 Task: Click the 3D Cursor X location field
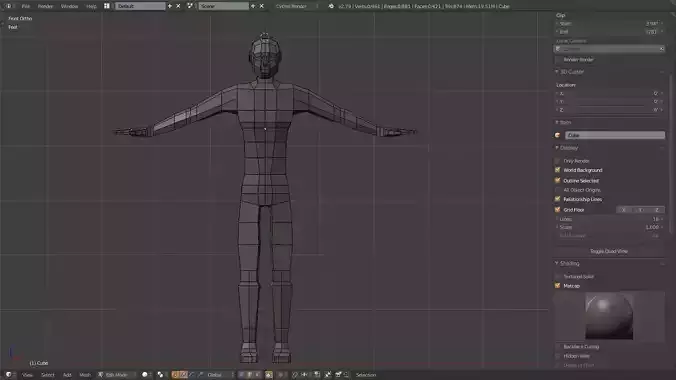609,93
